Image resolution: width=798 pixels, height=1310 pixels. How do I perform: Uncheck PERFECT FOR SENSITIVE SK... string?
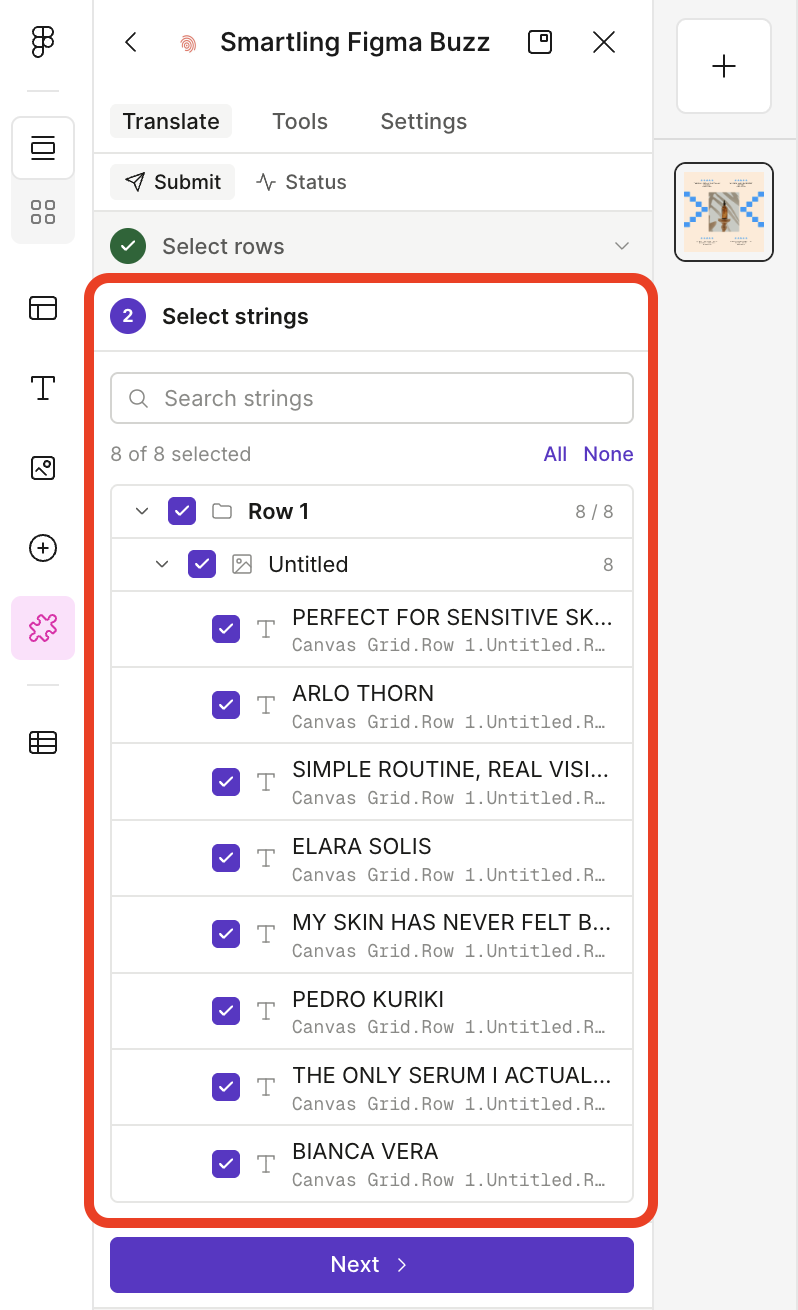coord(226,629)
